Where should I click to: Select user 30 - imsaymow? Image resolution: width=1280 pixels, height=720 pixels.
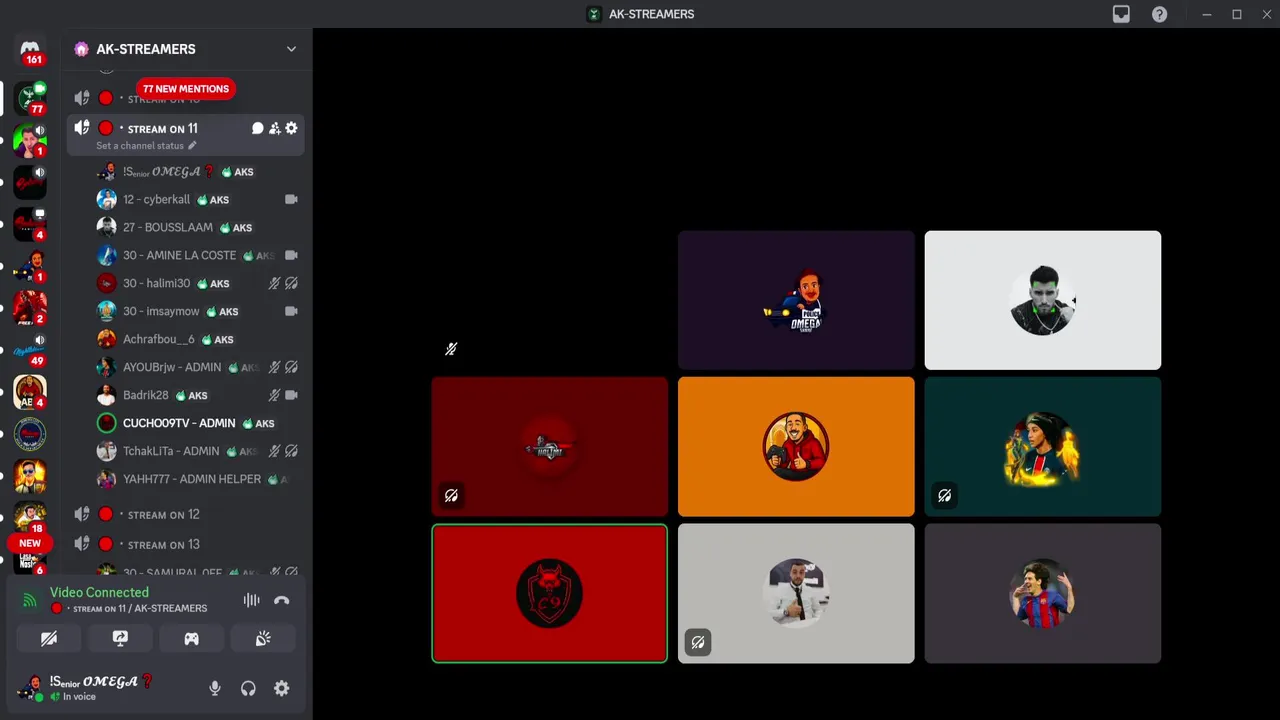coord(198,311)
